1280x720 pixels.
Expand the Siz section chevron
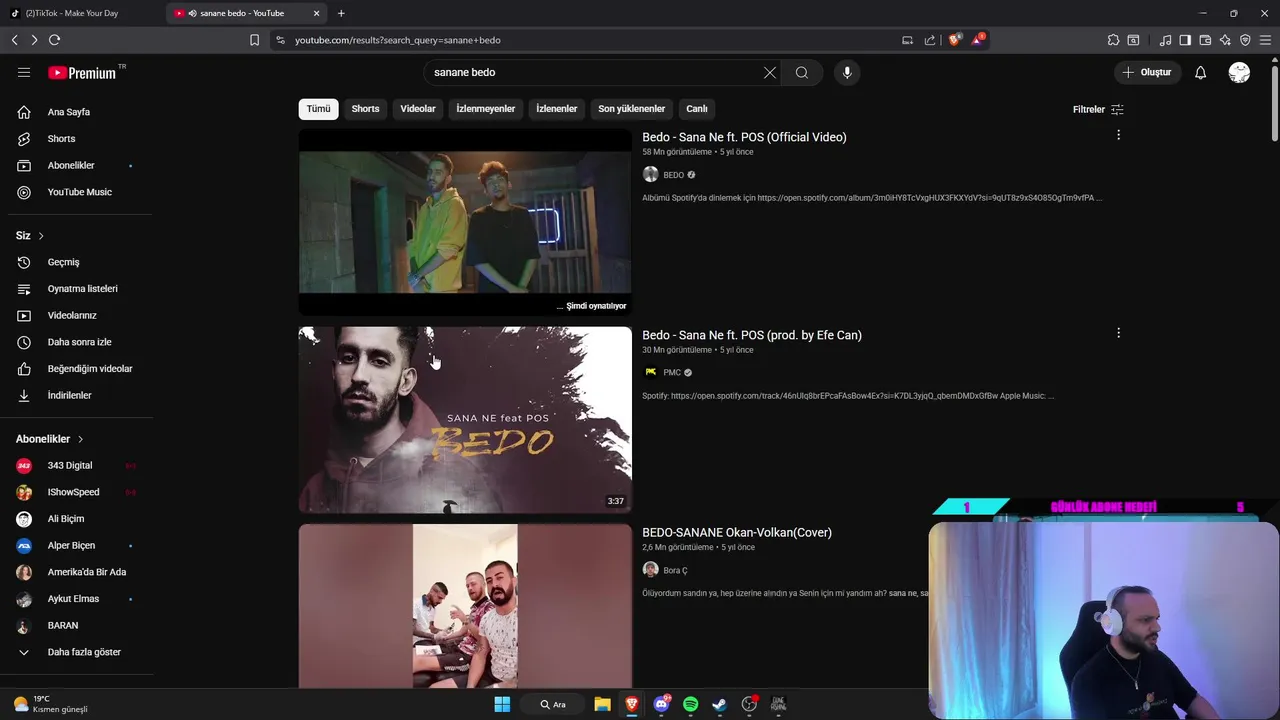(41, 236)
